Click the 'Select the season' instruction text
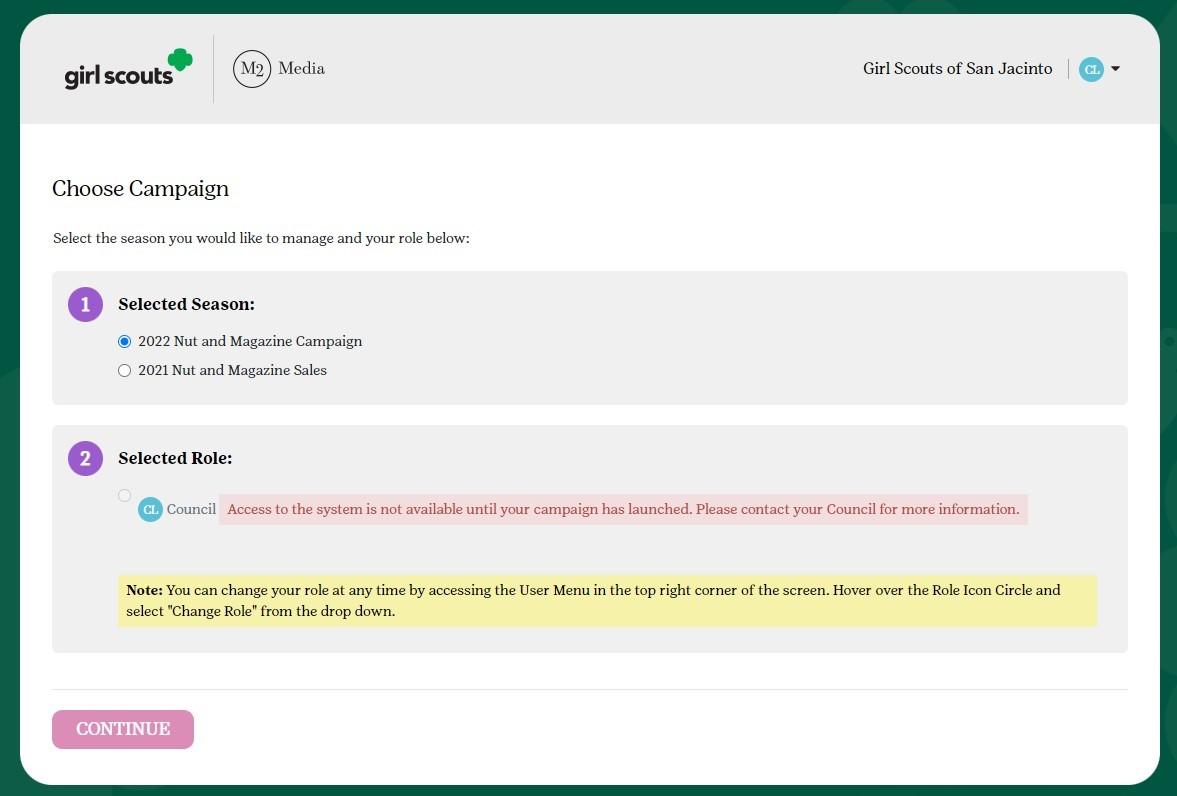Image resolution: width=1177 pixels, height=796 pixels. tap(261, 238)
